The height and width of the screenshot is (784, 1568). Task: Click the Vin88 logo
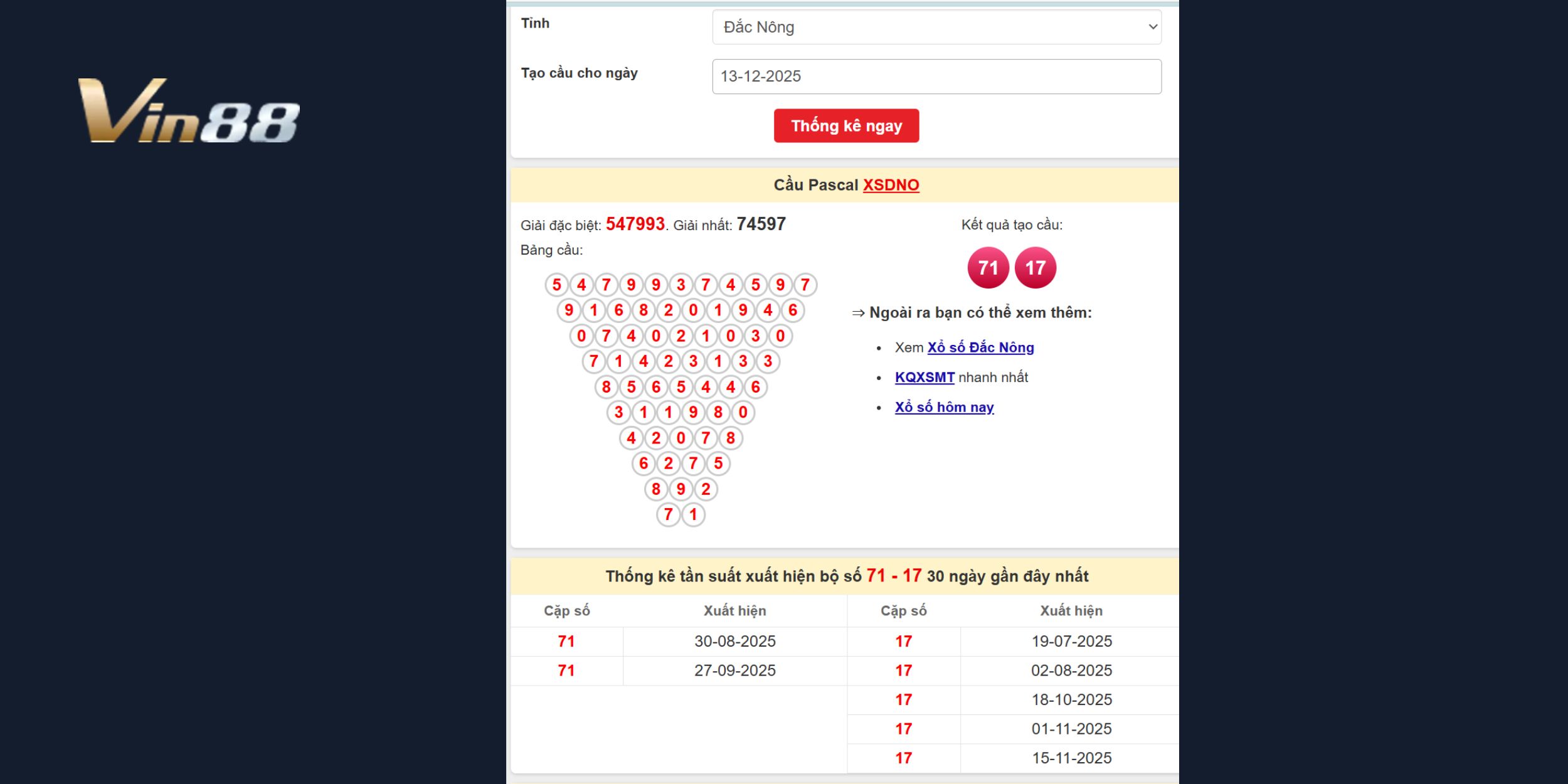(x=188, y=111)
